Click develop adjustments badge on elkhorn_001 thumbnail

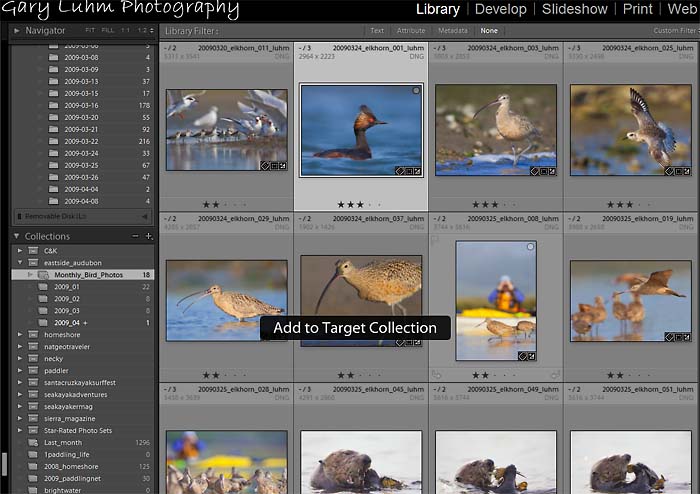(417, 171)
